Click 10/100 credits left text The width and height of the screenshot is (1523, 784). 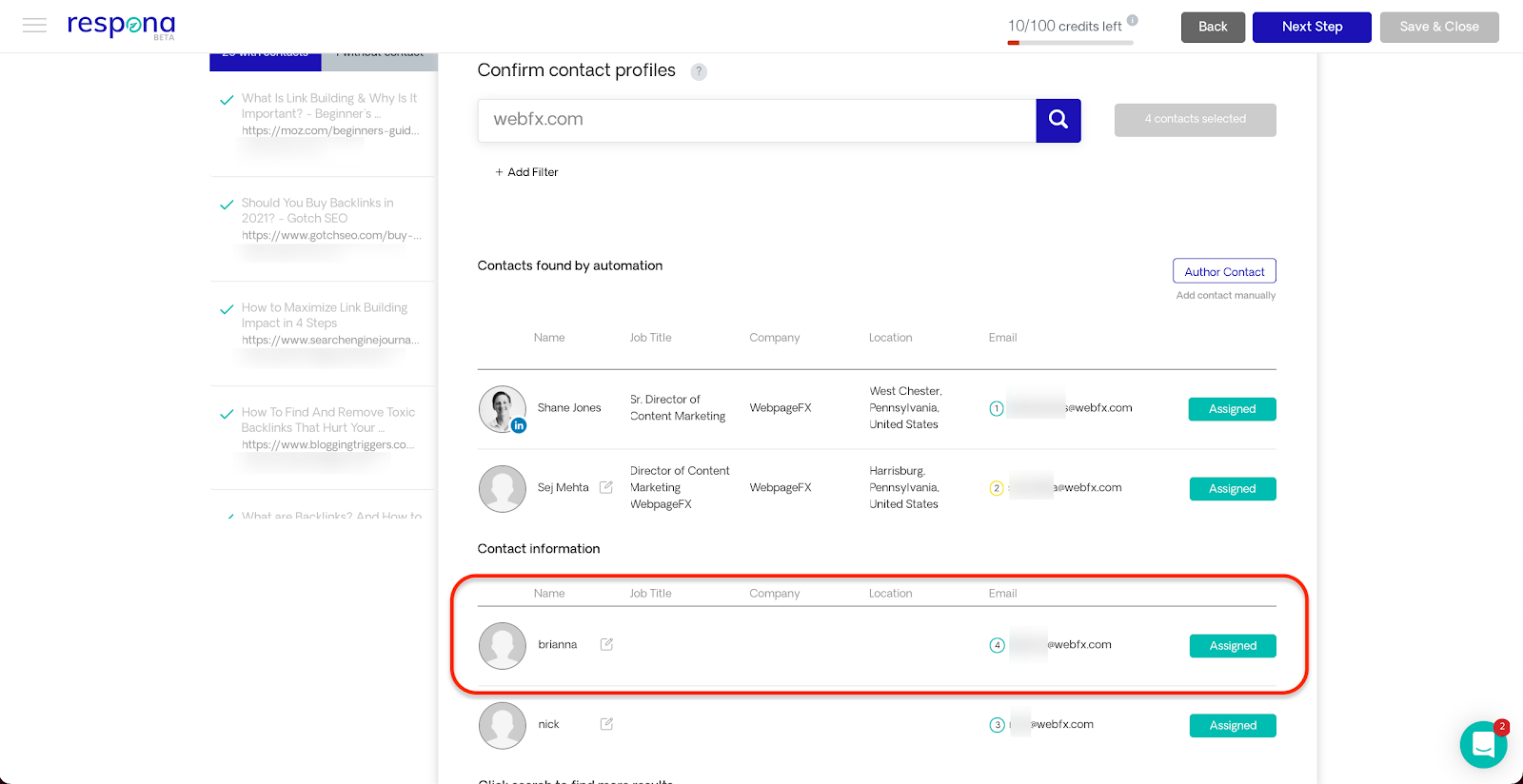click(x=1065, y=26)
